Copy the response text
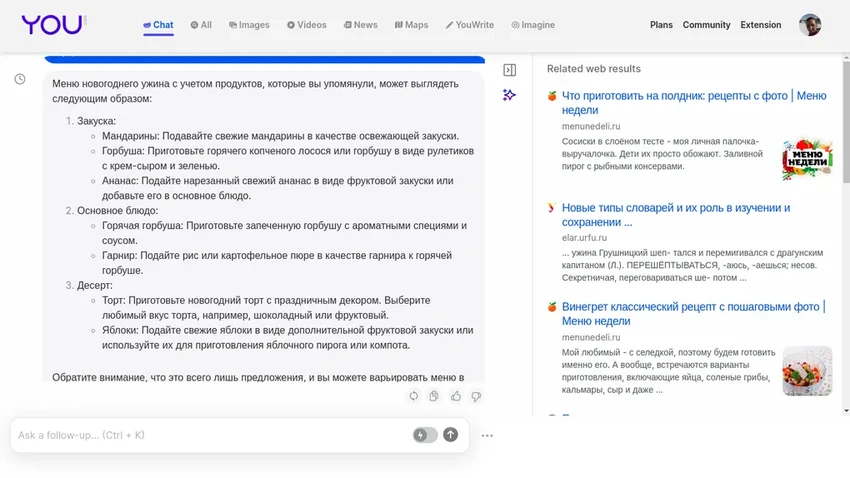 [434, 396]
